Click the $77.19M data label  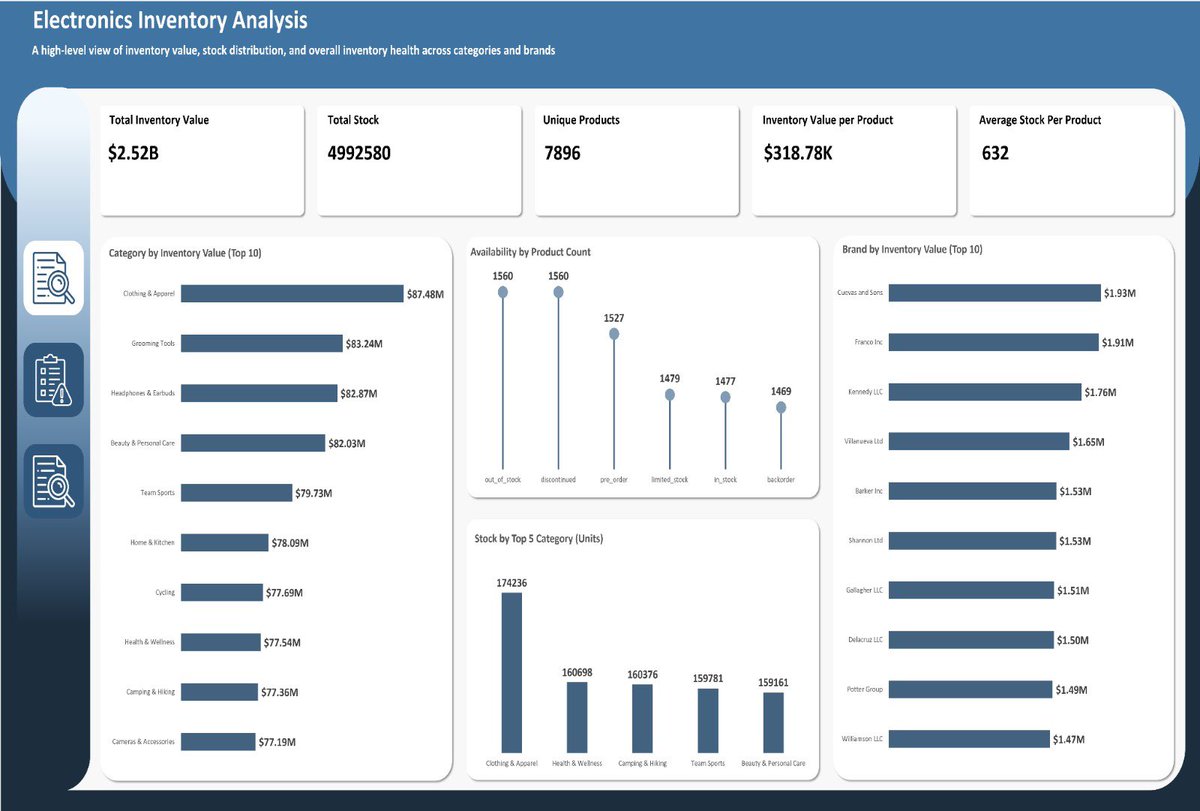coord(277,742)
